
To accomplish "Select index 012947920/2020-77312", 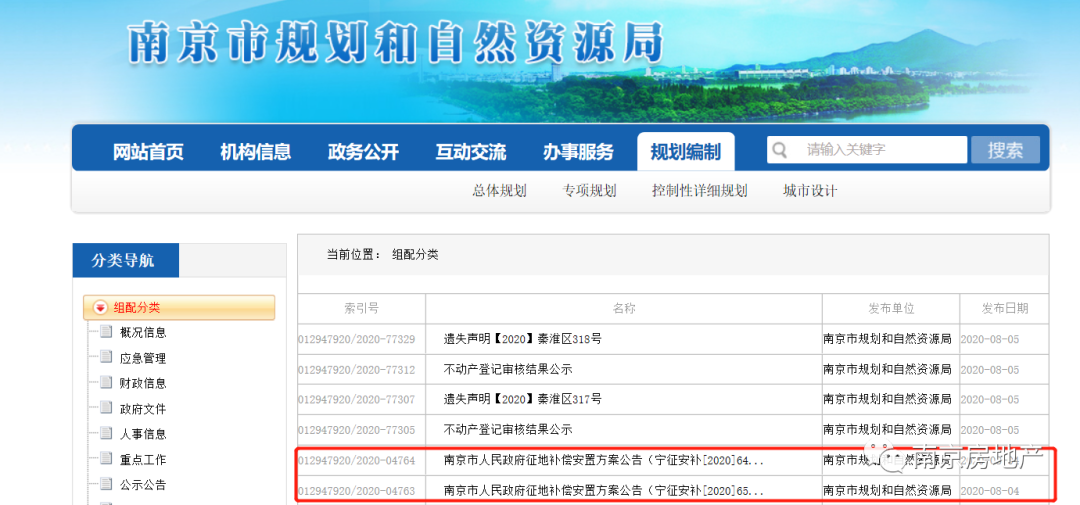I will click(x=357, y=370).
